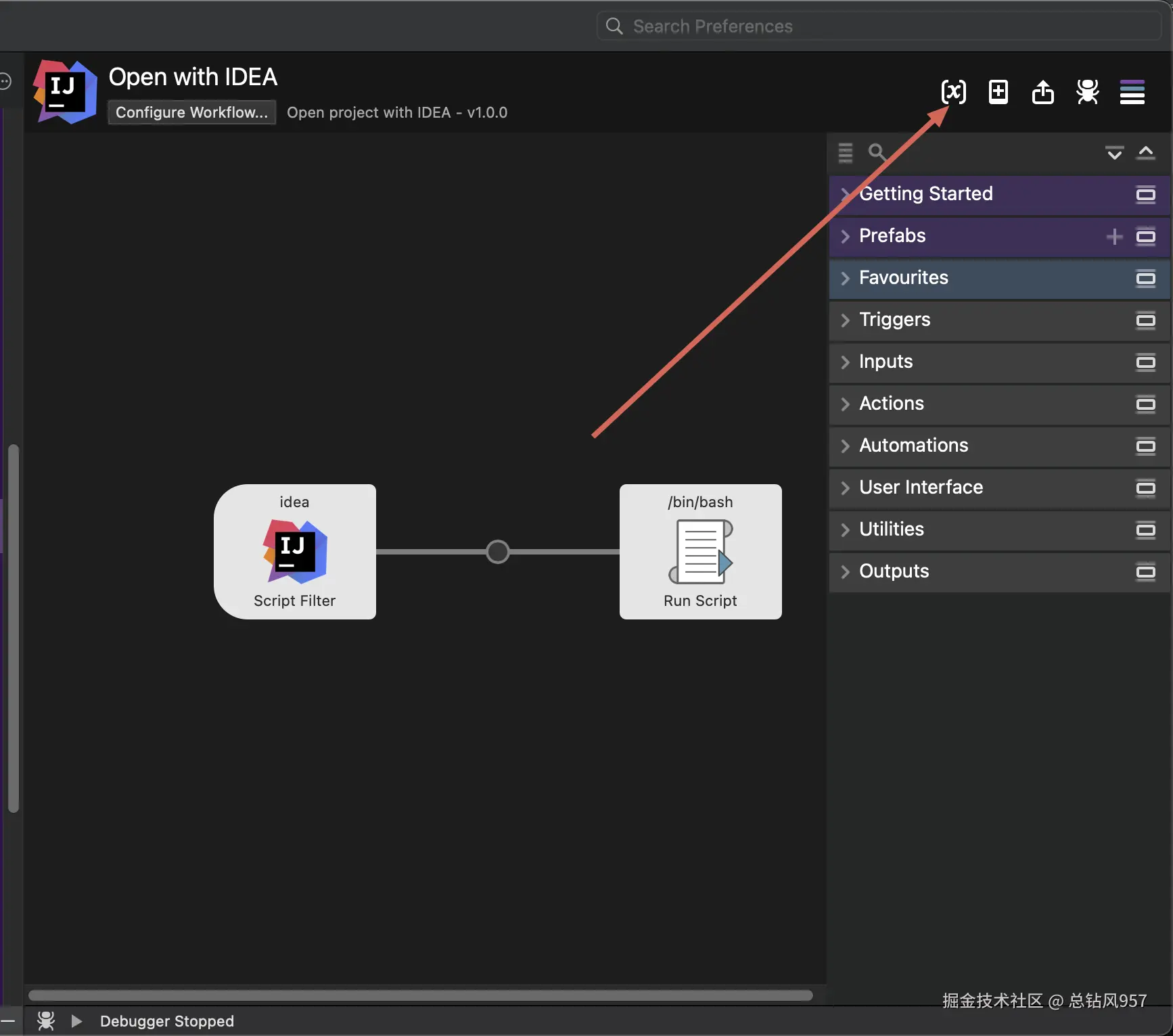
Task: Collapse all palette sections arrow
Action: [x=1145, y=153]
